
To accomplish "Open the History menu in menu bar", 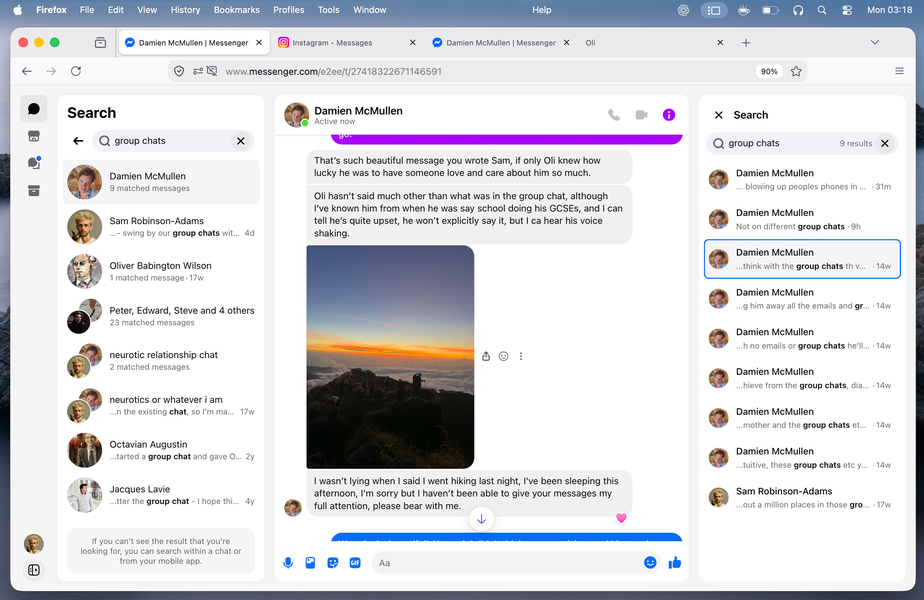I will click(x=185, y=10).
